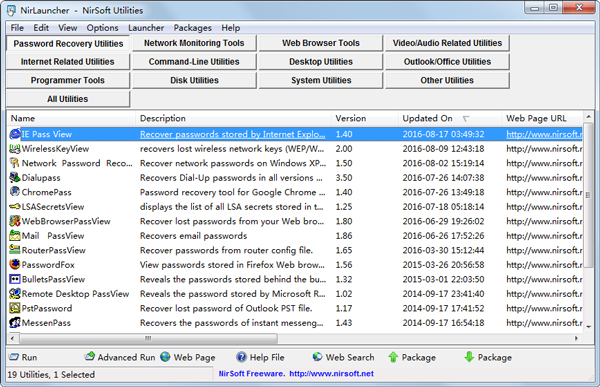The width and height of the screenshot is (600, 387).
Task: Click the BulletsPassView icon
Action: click(15, 279)
